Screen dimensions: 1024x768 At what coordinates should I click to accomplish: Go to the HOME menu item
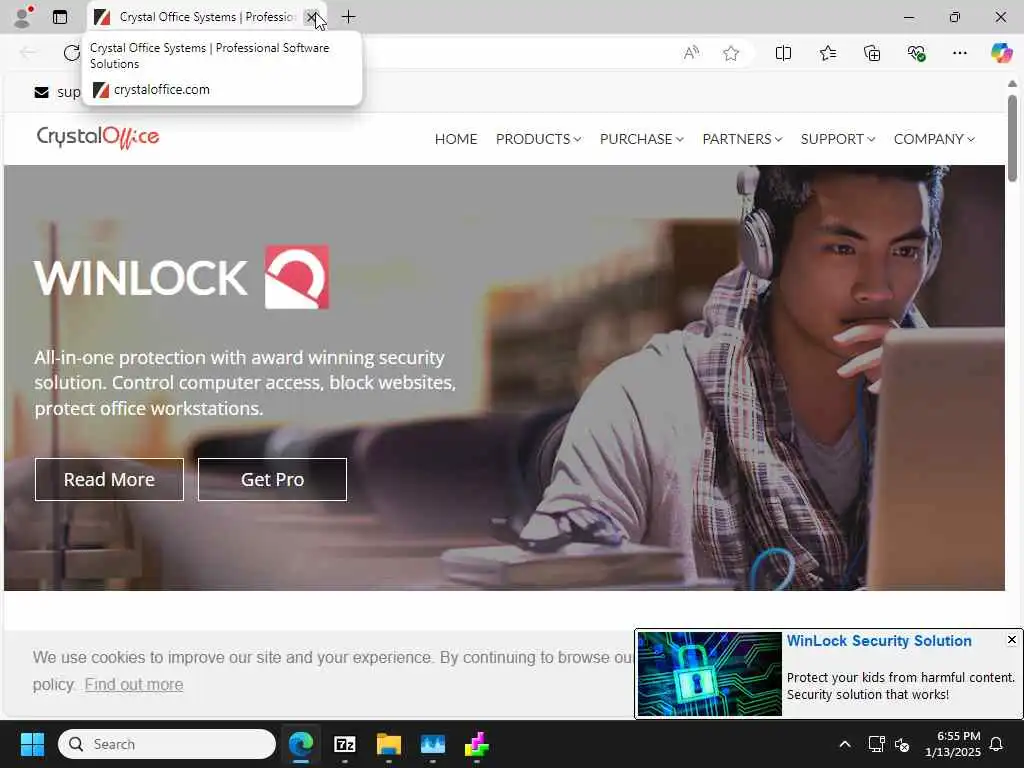pos(456,139)
